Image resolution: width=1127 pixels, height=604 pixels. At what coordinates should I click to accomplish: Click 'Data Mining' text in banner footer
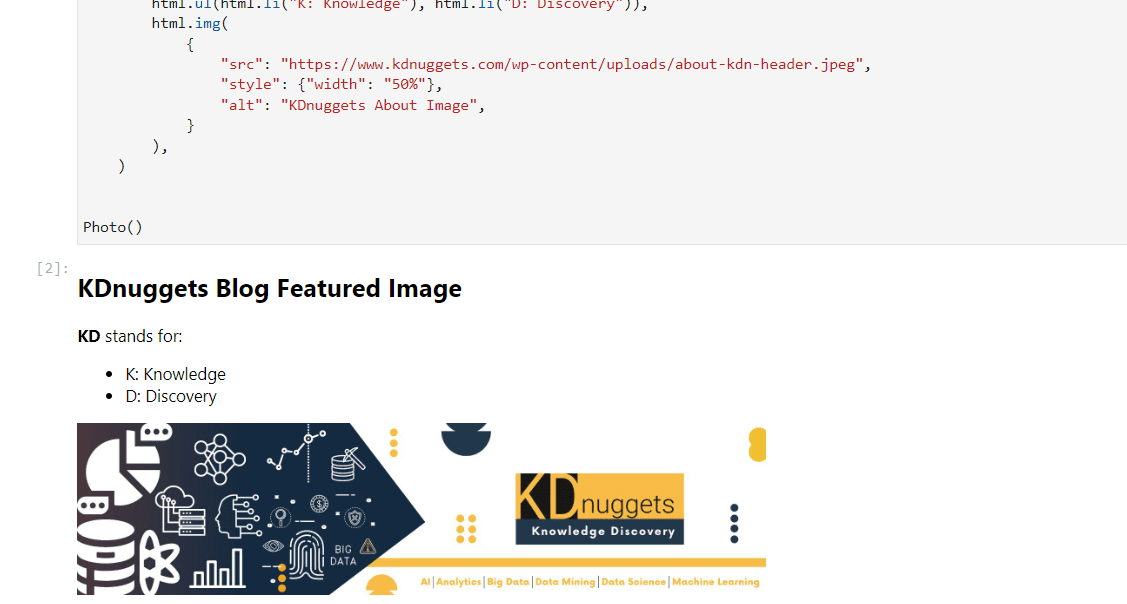coord(565,582)
